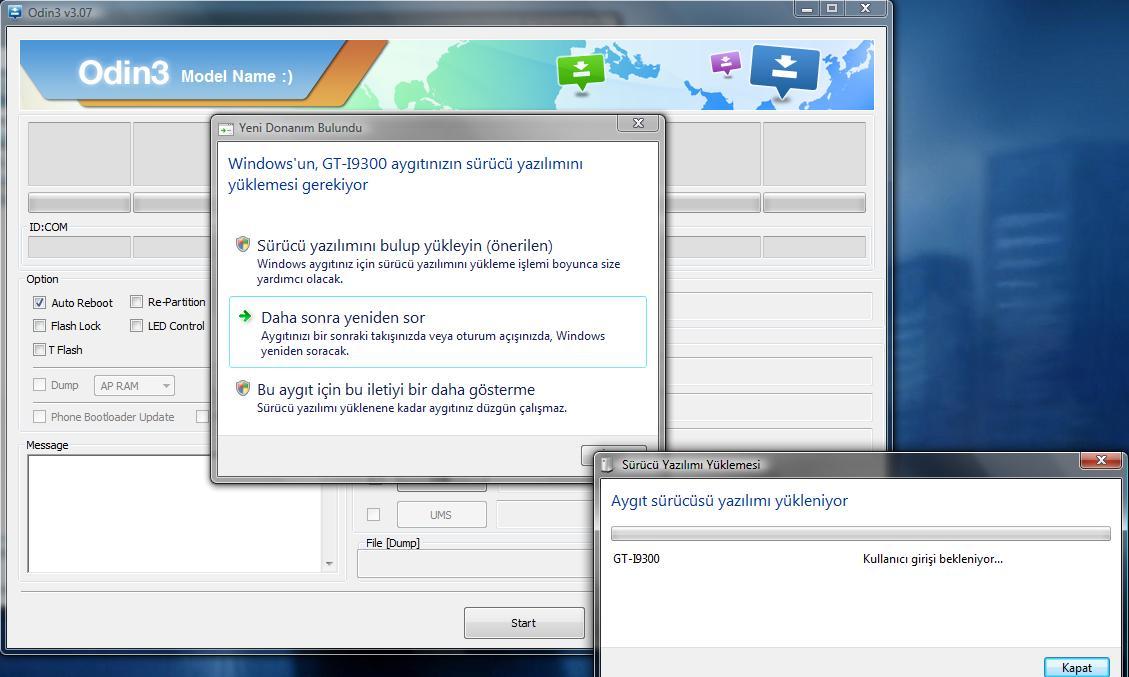Click the Sürücü Yazılımı Yüklemesi title icon
The height and width of the screenshot is (677, 1129).
608,465
